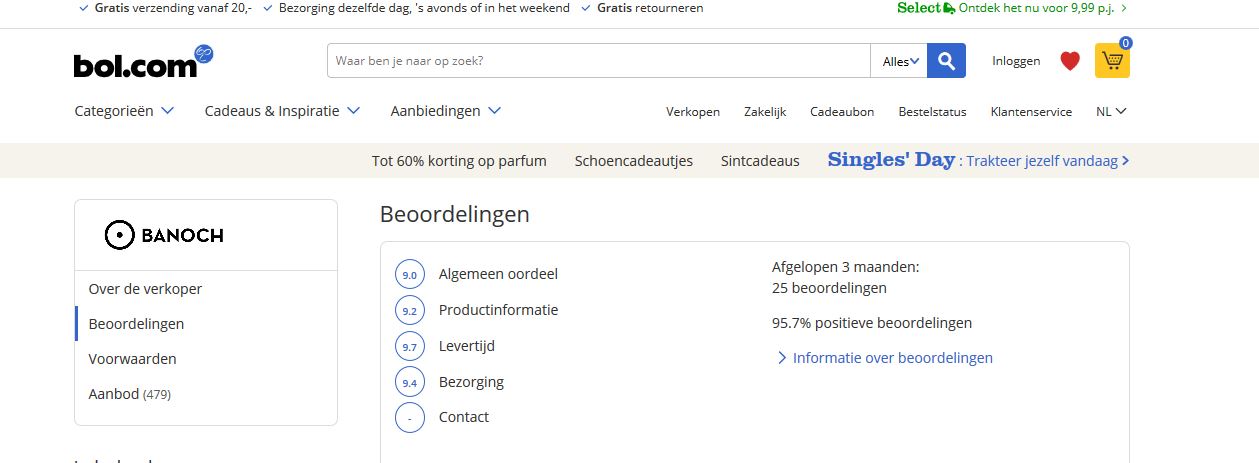Click the magnifier search button
This screenshot has width=1259, height=463.
pos(946,61)
